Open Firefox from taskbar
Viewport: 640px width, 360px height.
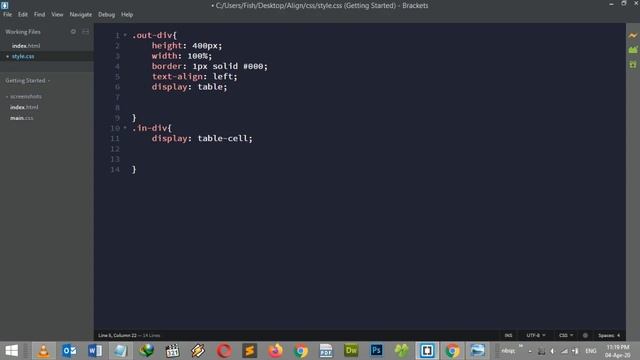[x=276, y=351]
